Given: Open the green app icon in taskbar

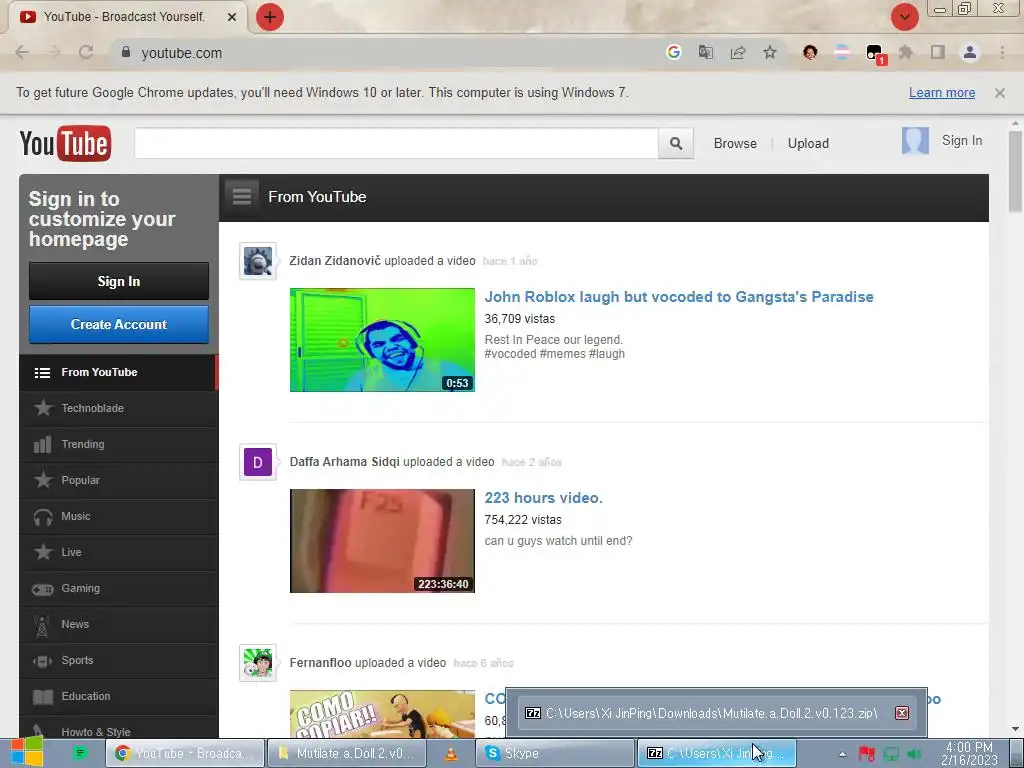Looking at the screenshot, I should click(x=80, y=754).
